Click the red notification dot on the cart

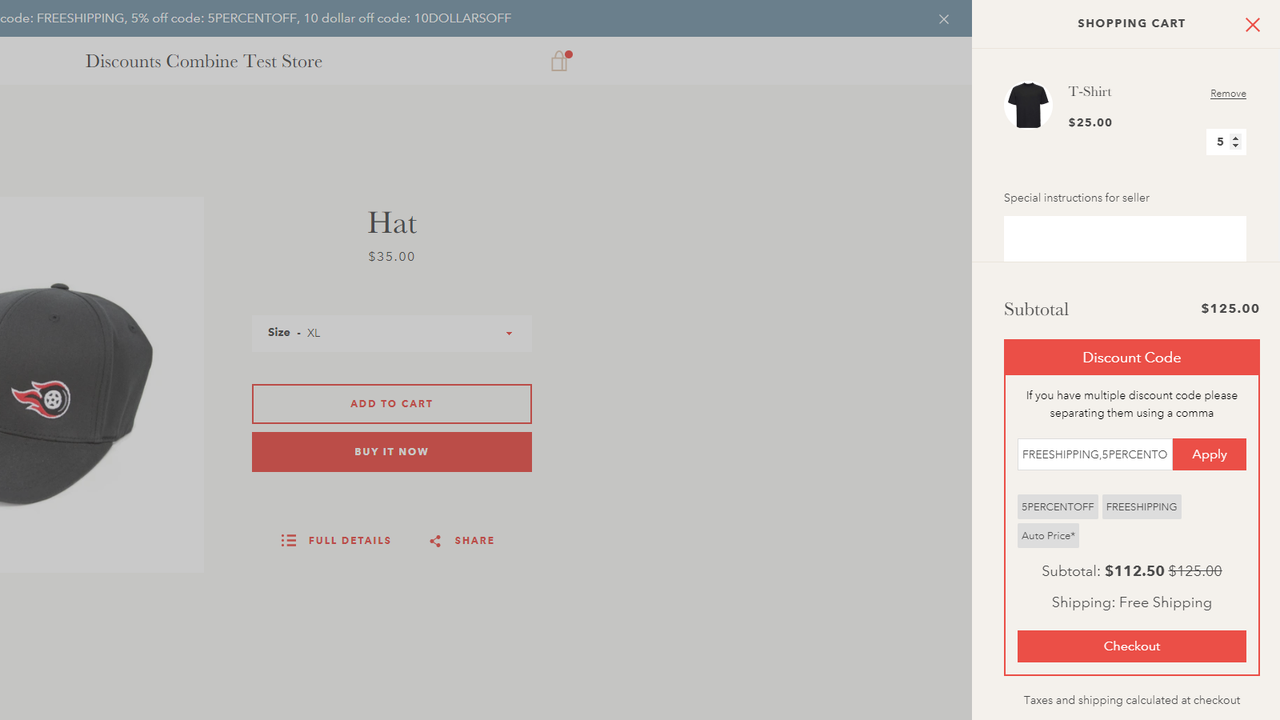click(567, 54)
